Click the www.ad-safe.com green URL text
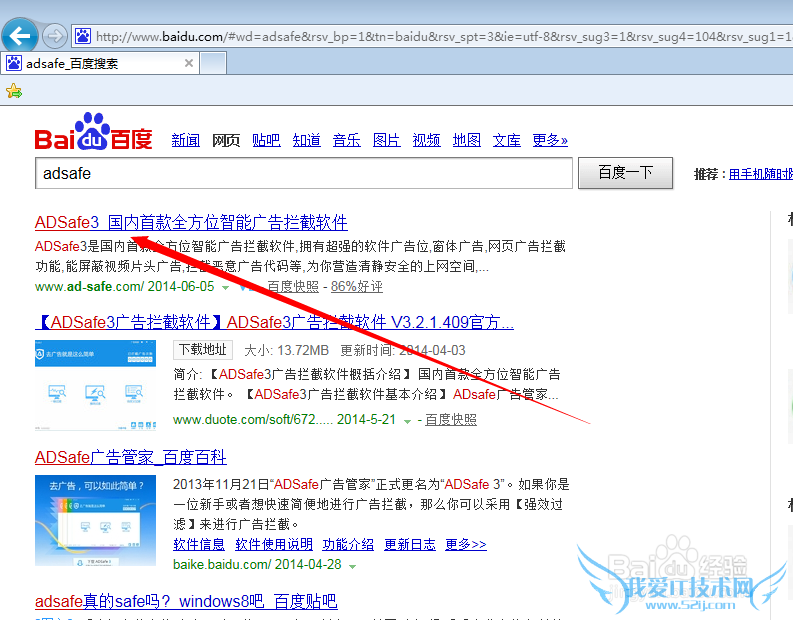The image size is (793, 620). coord(90,287)
